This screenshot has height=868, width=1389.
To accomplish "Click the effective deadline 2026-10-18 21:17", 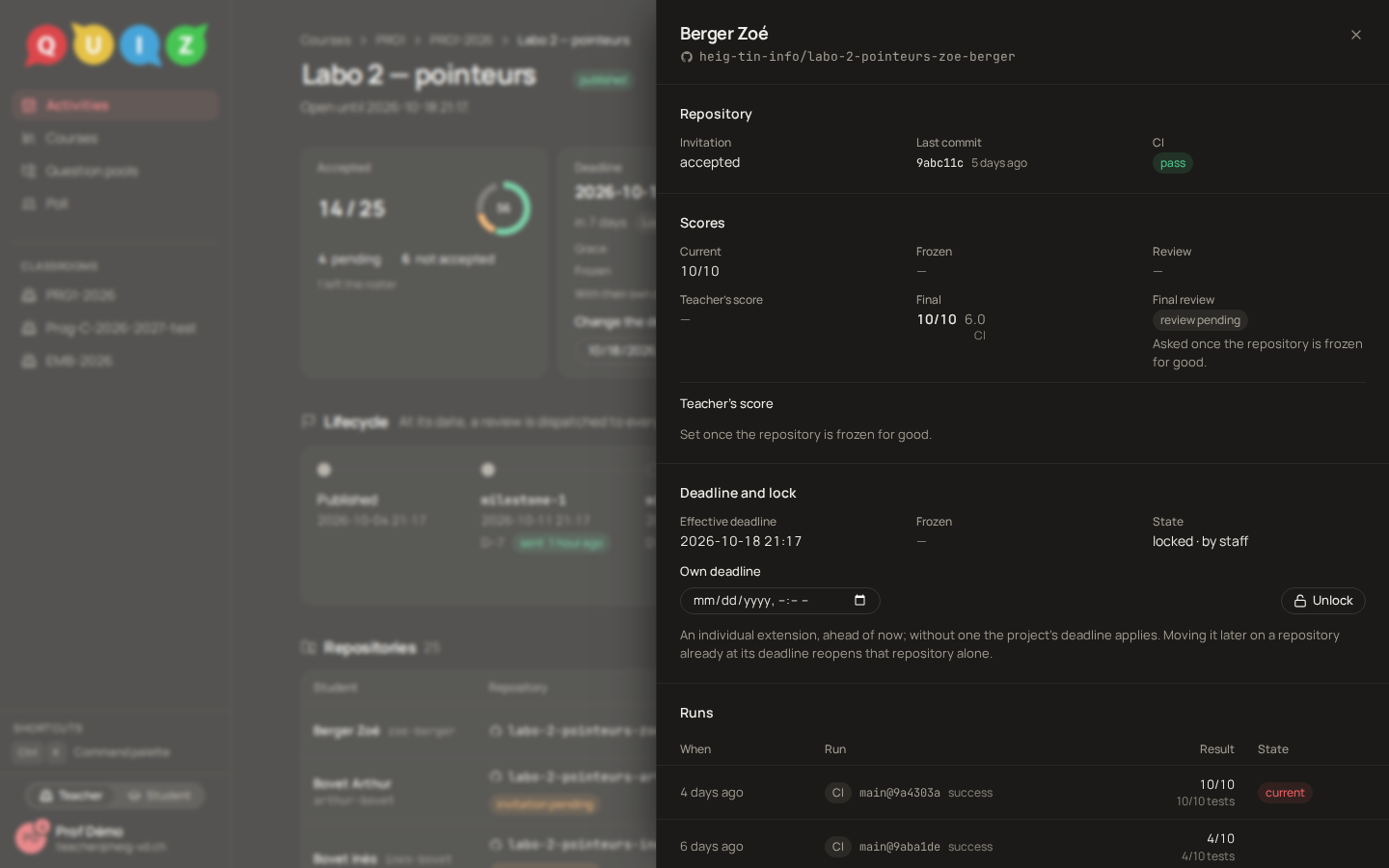I will tap(741, 542).
